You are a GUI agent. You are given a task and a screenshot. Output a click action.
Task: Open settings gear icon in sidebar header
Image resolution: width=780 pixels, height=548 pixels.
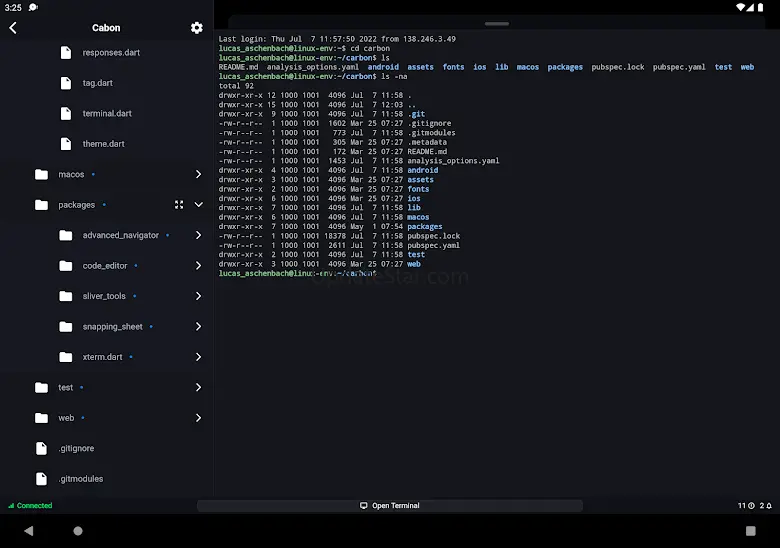pyautogui.click(x=196, y=28)
